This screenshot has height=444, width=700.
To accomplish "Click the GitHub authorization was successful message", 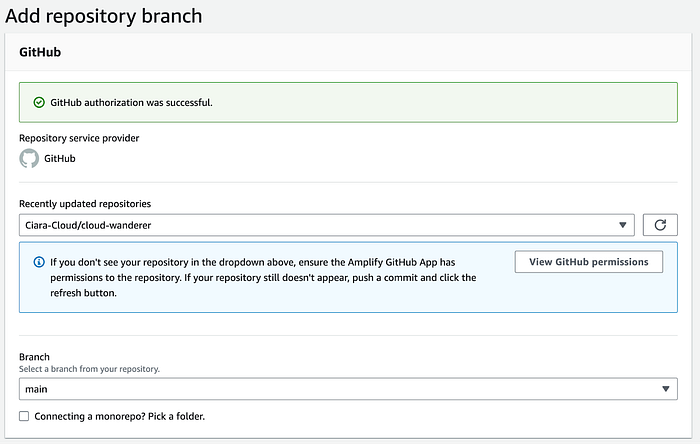I will (131, 103).
